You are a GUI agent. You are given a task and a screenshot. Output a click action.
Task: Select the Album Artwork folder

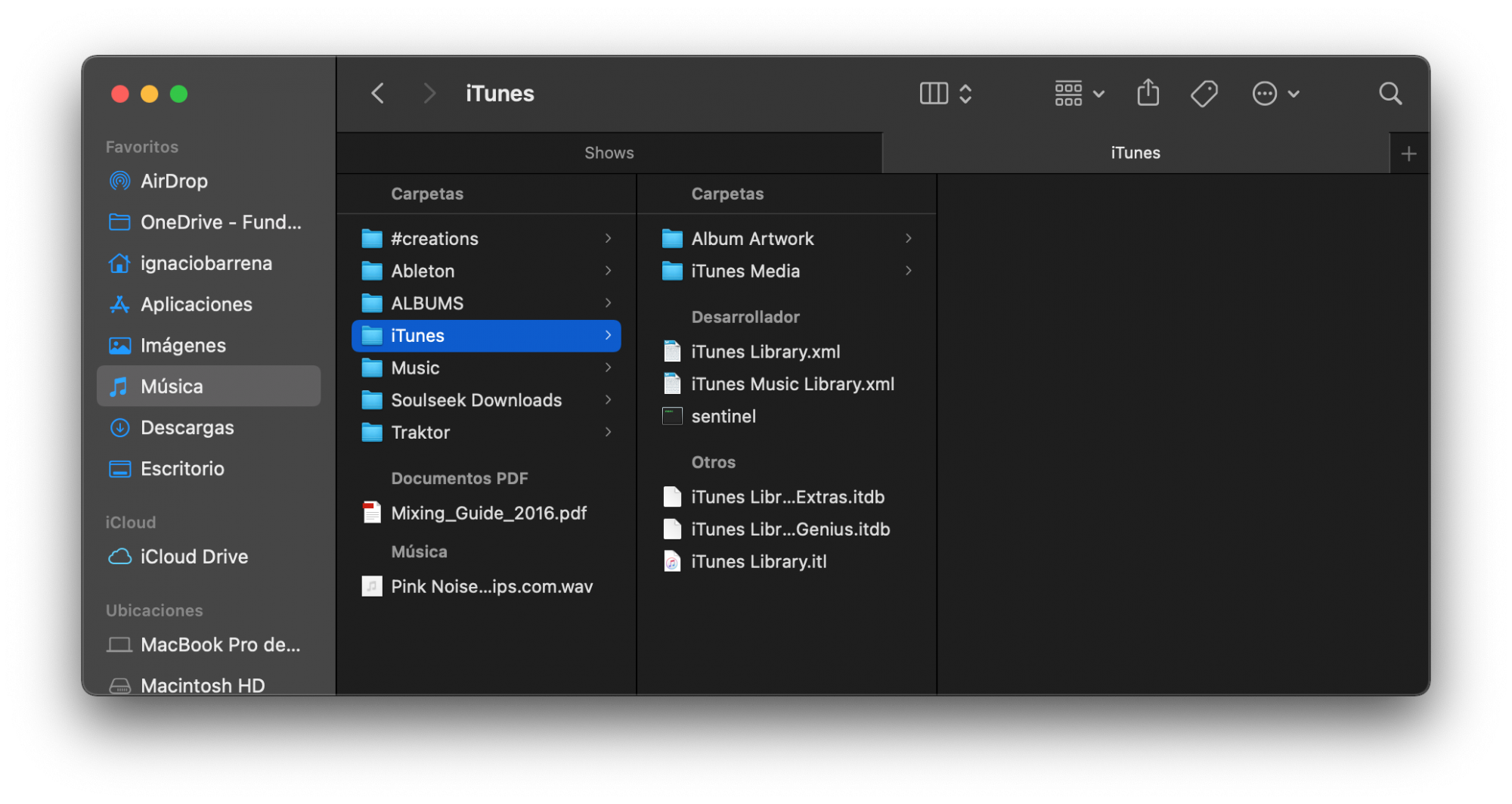[787, 238]
